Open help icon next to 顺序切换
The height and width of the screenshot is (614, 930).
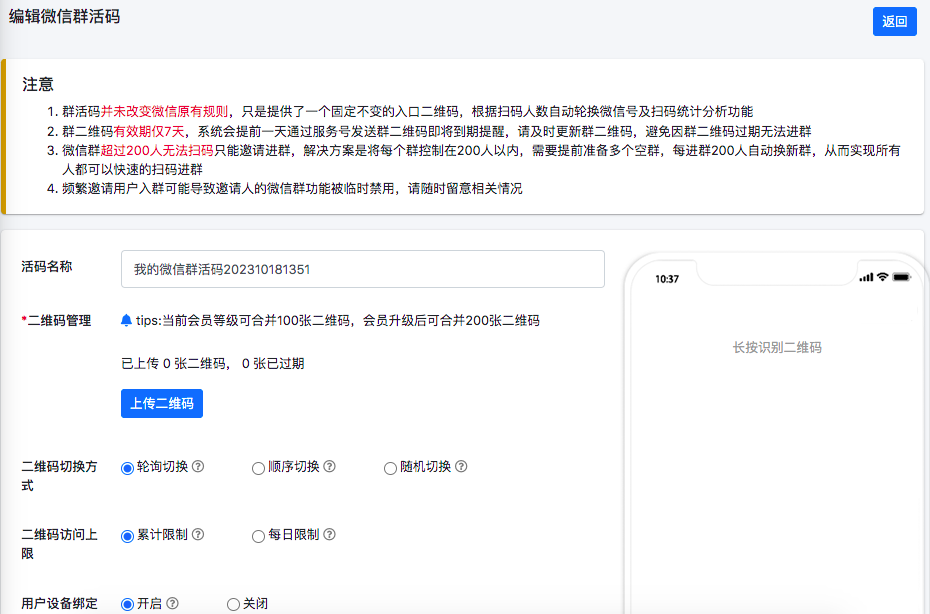(x=329, y=467)
